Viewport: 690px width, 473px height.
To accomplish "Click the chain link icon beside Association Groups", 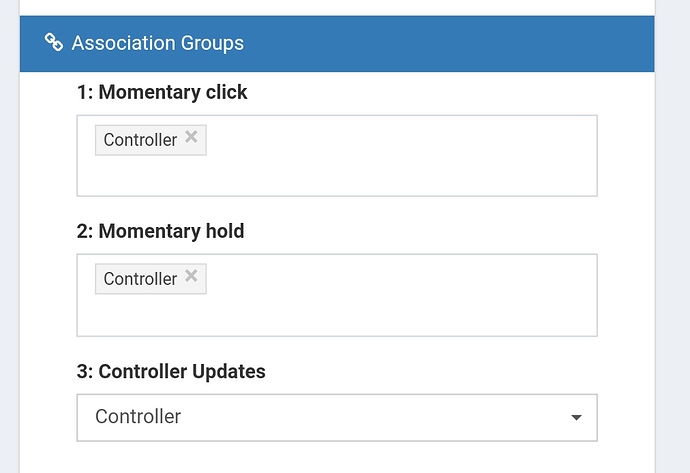I will pyautogui.click(x=54, y=42).
